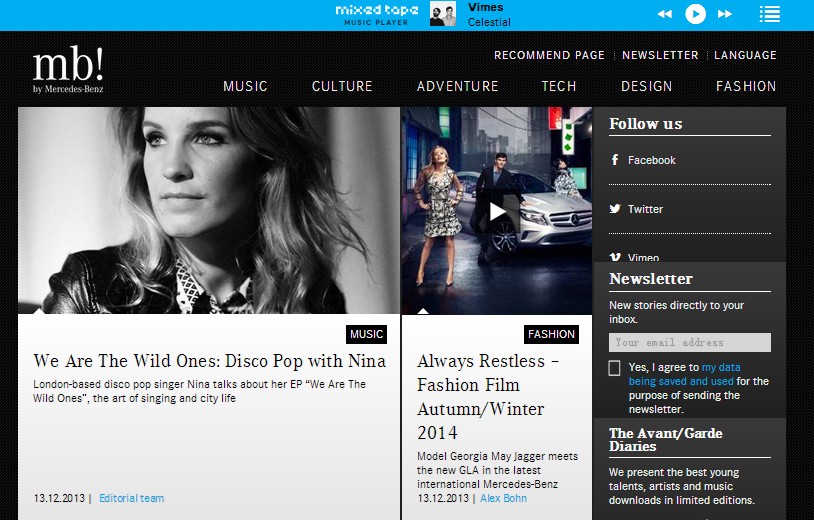The height and width of the screenshot is (520, 814).
Task: Go to the Tech section
Action: pos(559,86)
